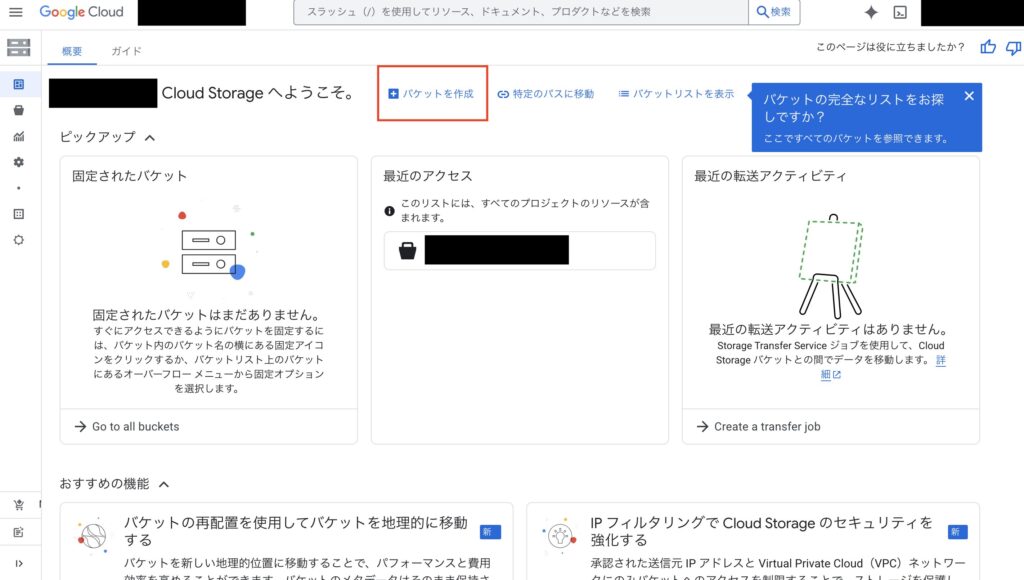Activate Cloud Shell terminal icon

900,12
